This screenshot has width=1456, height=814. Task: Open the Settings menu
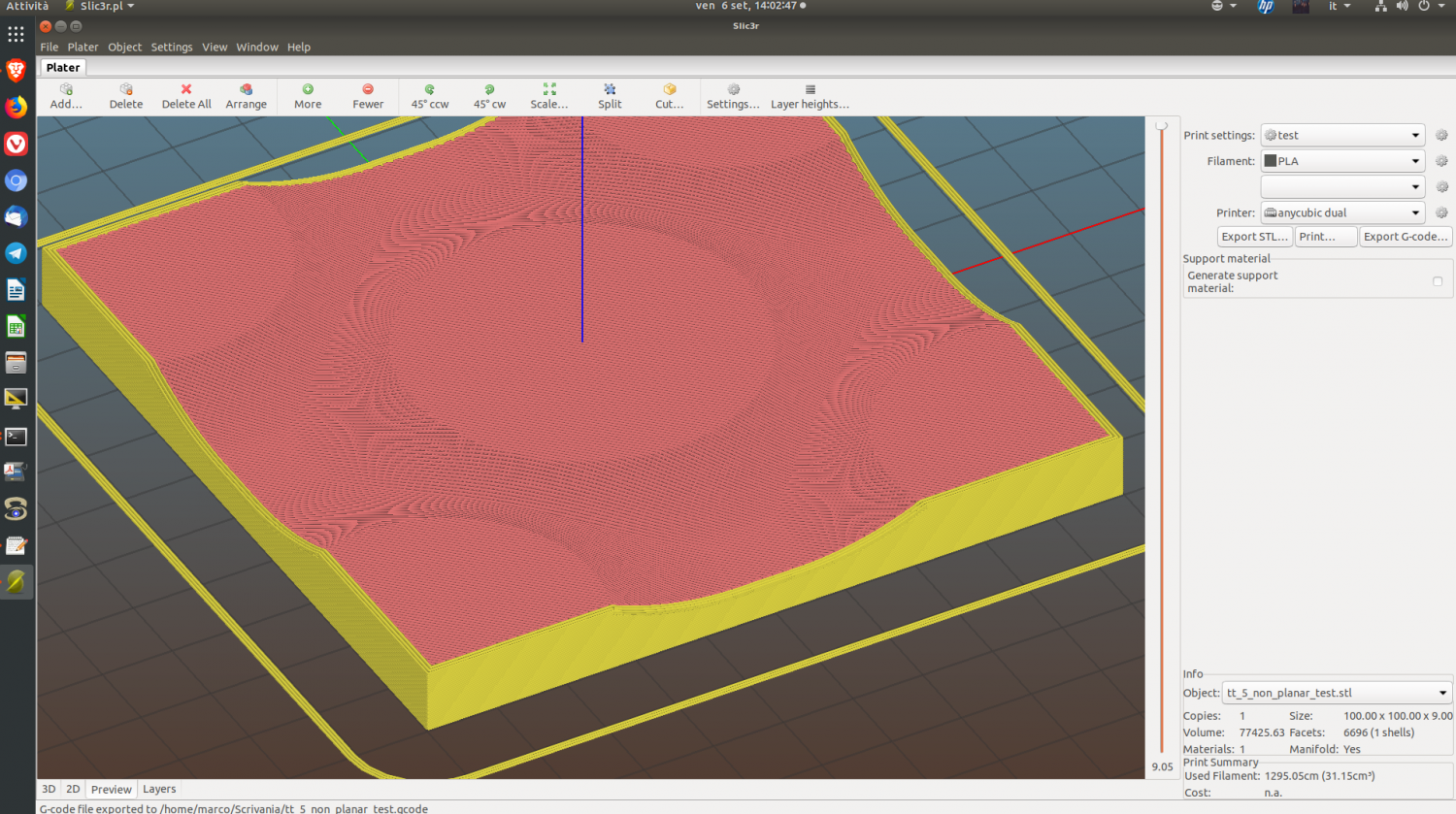172,47
